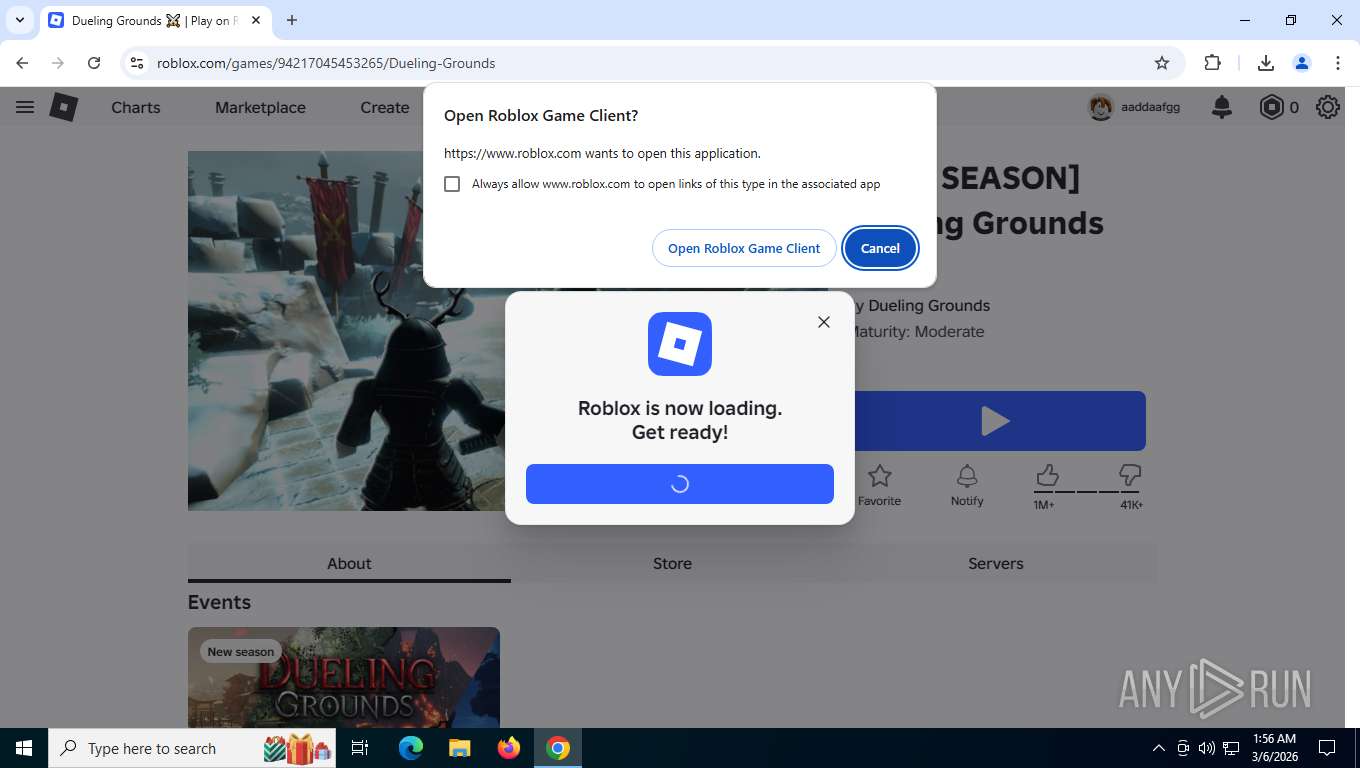Open the Windows notification center

click(x=1327, y=748)
